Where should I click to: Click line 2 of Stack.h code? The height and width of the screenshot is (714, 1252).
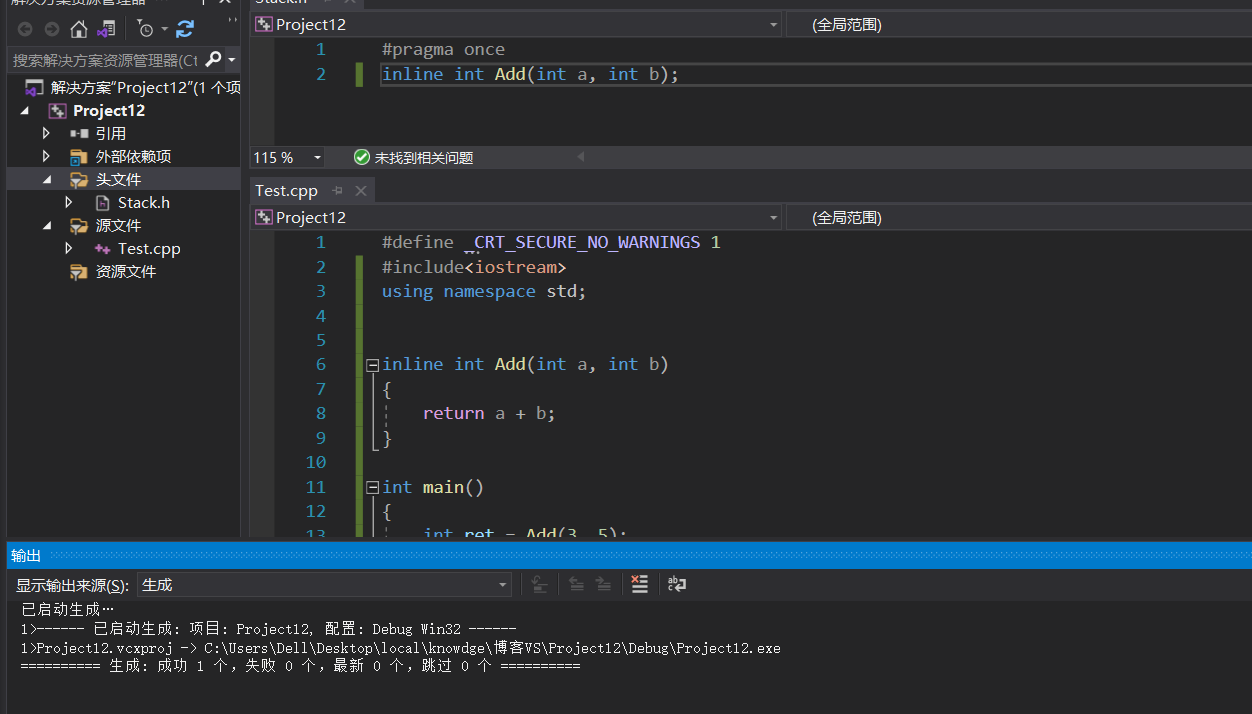click(x=530, y=74)
